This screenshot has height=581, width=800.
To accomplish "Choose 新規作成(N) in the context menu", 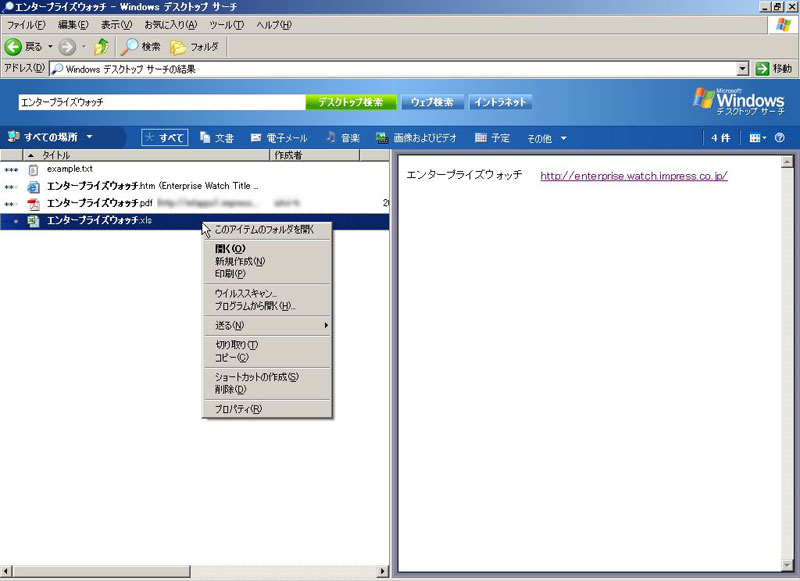I will coord(267,261).
